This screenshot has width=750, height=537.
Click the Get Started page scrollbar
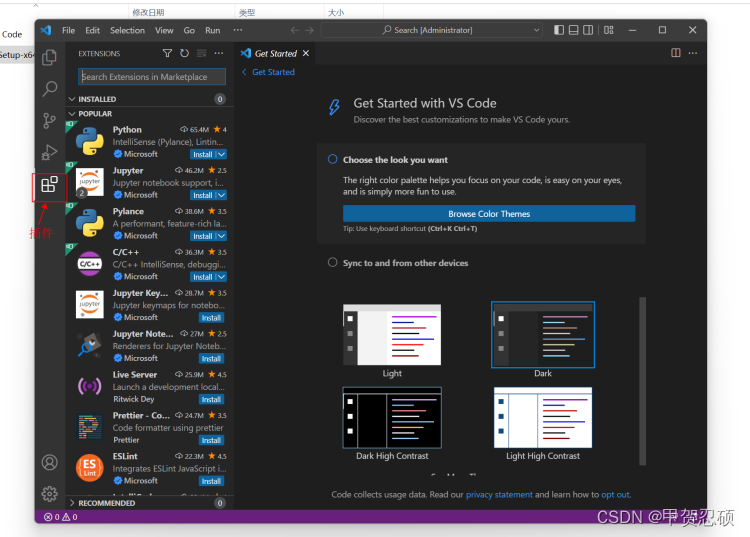pyautogui.click(x=642, y=381)
